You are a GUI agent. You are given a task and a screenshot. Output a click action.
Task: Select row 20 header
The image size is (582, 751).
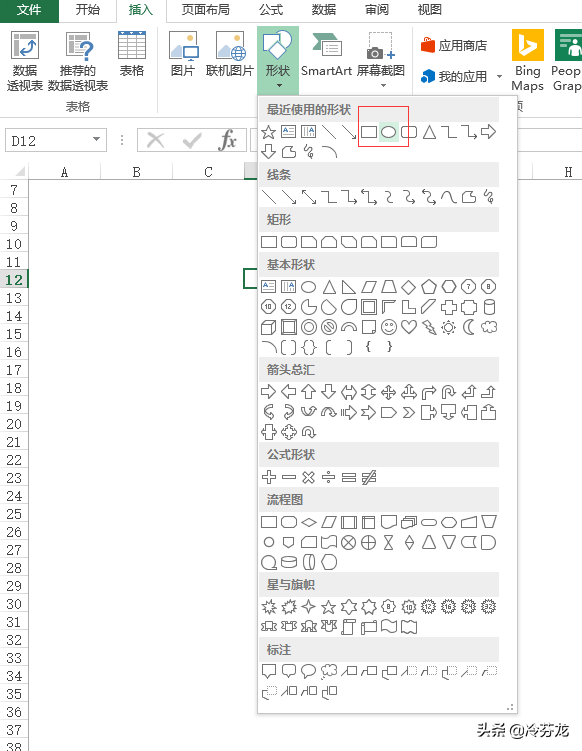pos(14,424)
